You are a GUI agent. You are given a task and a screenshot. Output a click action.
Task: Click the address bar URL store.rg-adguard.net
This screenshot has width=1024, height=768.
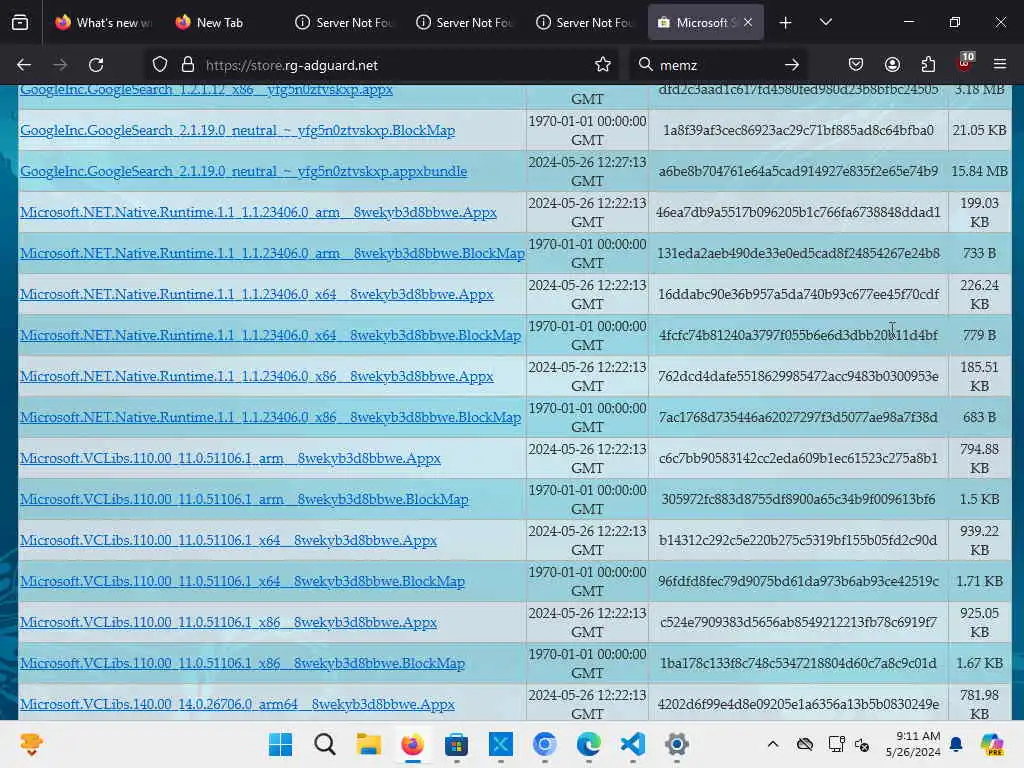point(292,65)
